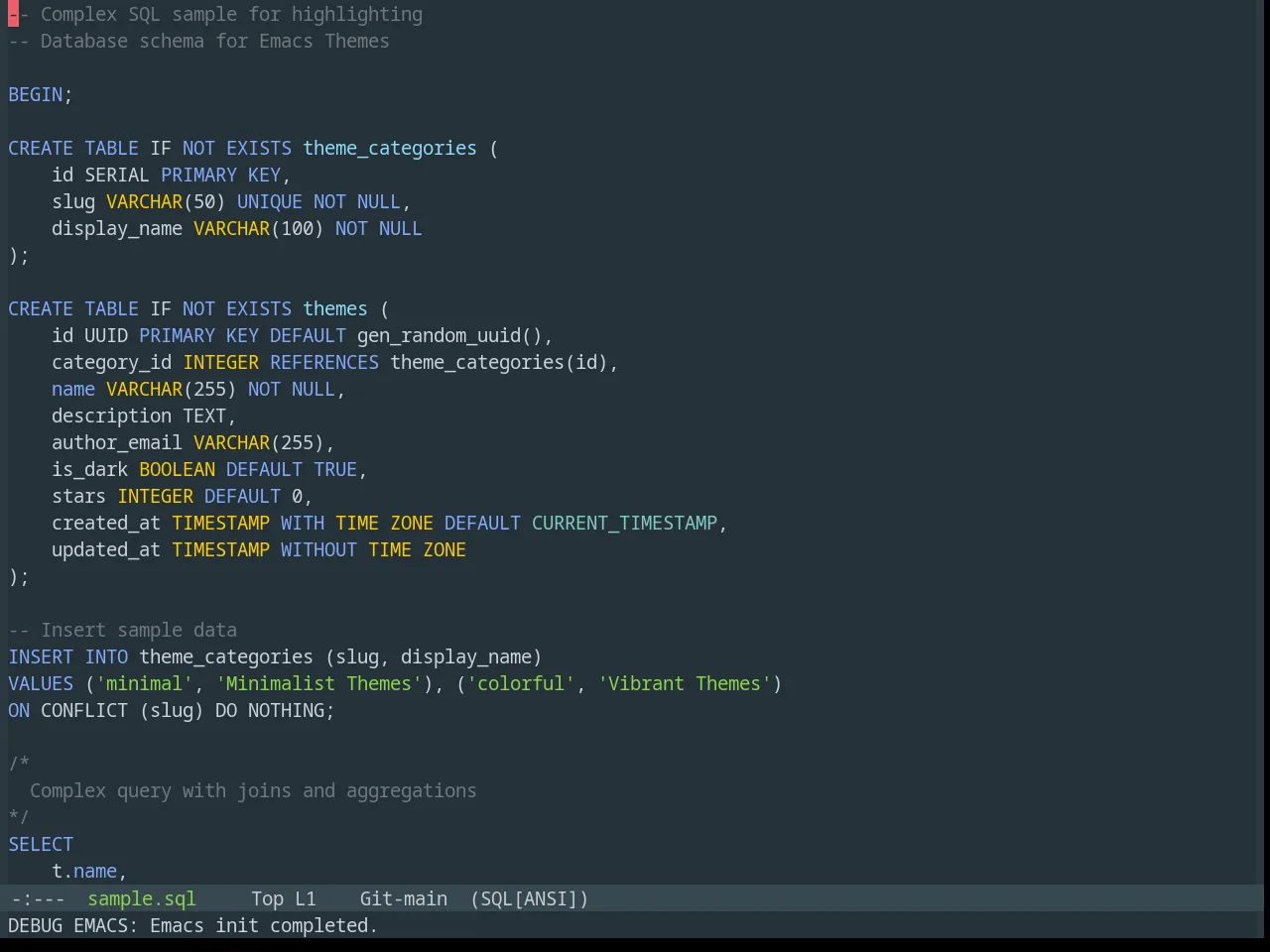
Task: Click VARCHAR(100) on display_name line
Action: pyautogui.click(x=259, y=228)
